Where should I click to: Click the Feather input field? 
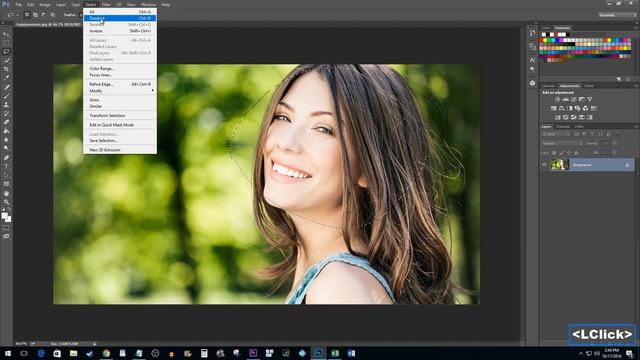coord(81,15)
